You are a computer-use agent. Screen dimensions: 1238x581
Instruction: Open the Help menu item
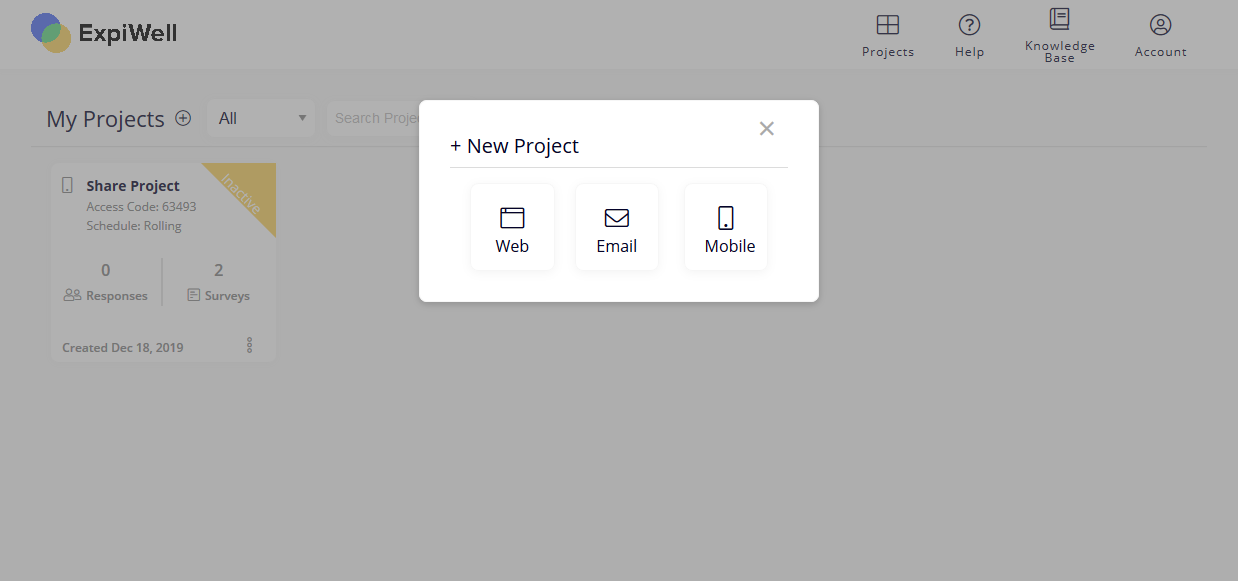(x=969, y=36)
